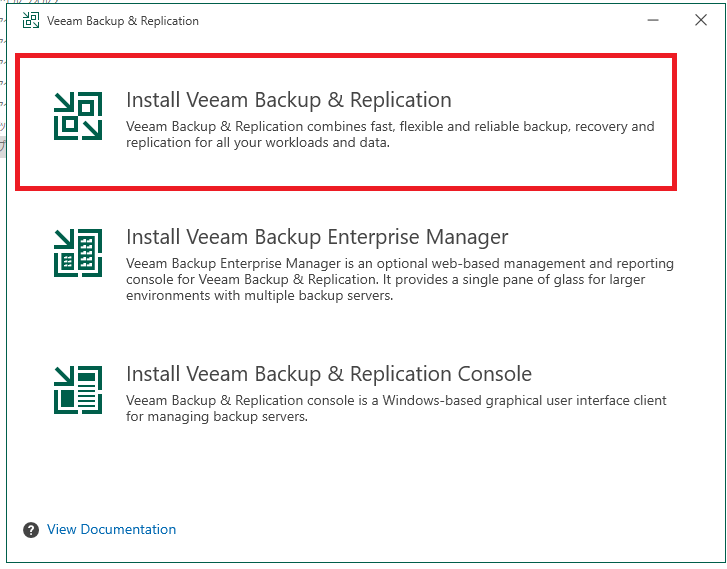
Task: Click the Replication Console install icon
Action: pyautogui.click(x=78, y=390)
